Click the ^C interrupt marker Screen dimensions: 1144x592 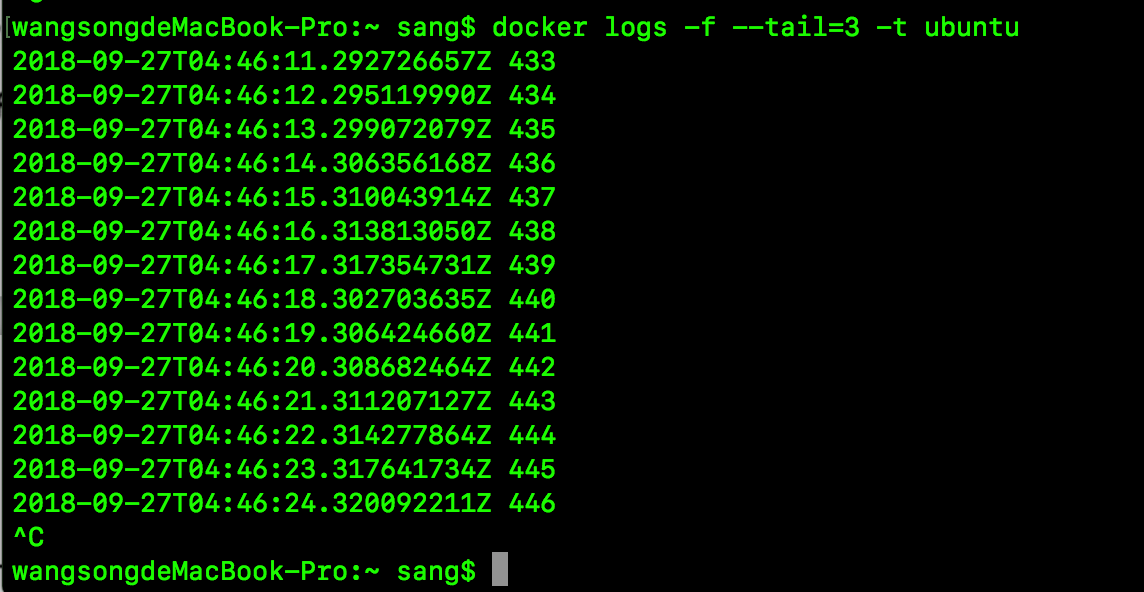point(28,538)
